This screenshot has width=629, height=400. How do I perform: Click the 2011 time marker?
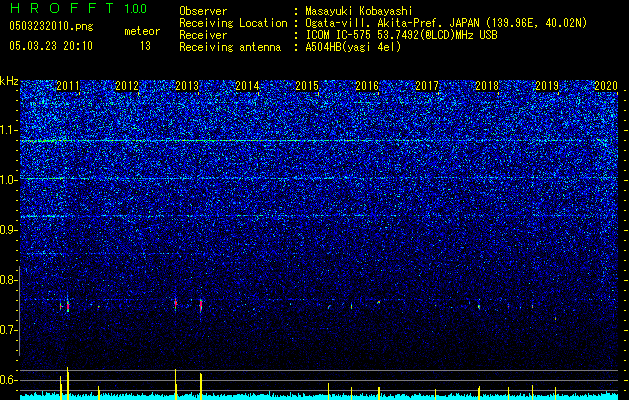(x=68, y=85)
